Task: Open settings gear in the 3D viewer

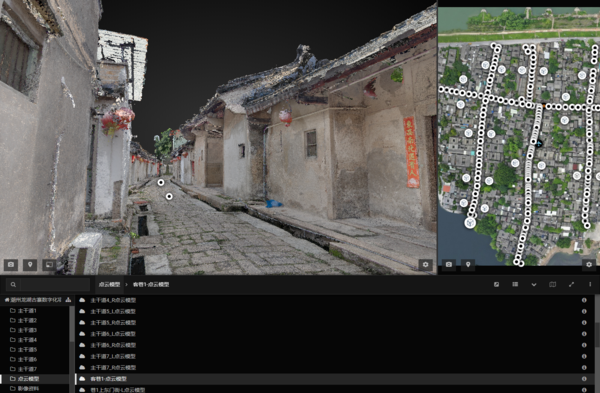Action: tap(425, 264)
